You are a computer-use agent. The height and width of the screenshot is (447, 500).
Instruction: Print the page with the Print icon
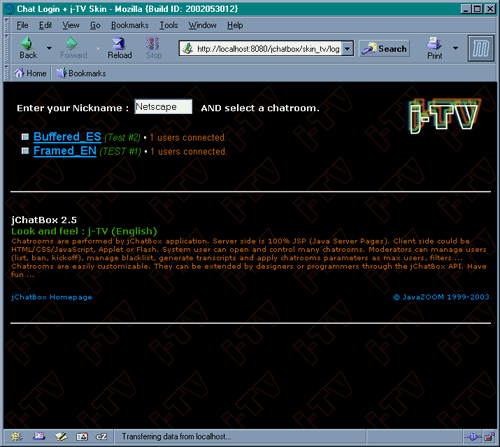point(434,44)
